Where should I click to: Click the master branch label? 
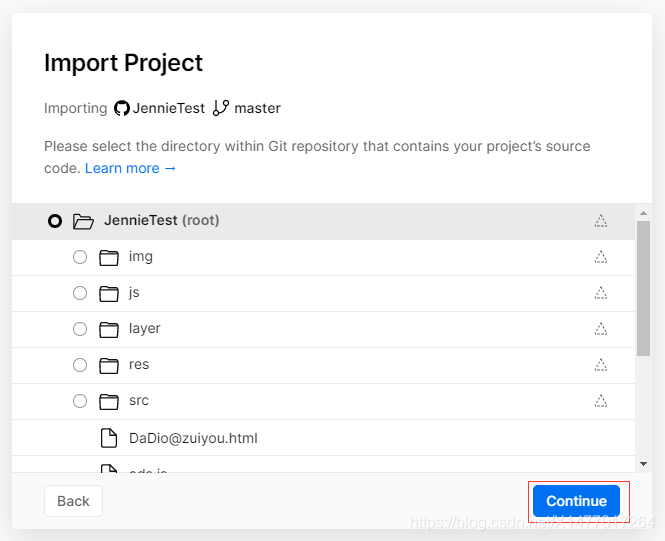pyautogui.click(x=257, y=109)
